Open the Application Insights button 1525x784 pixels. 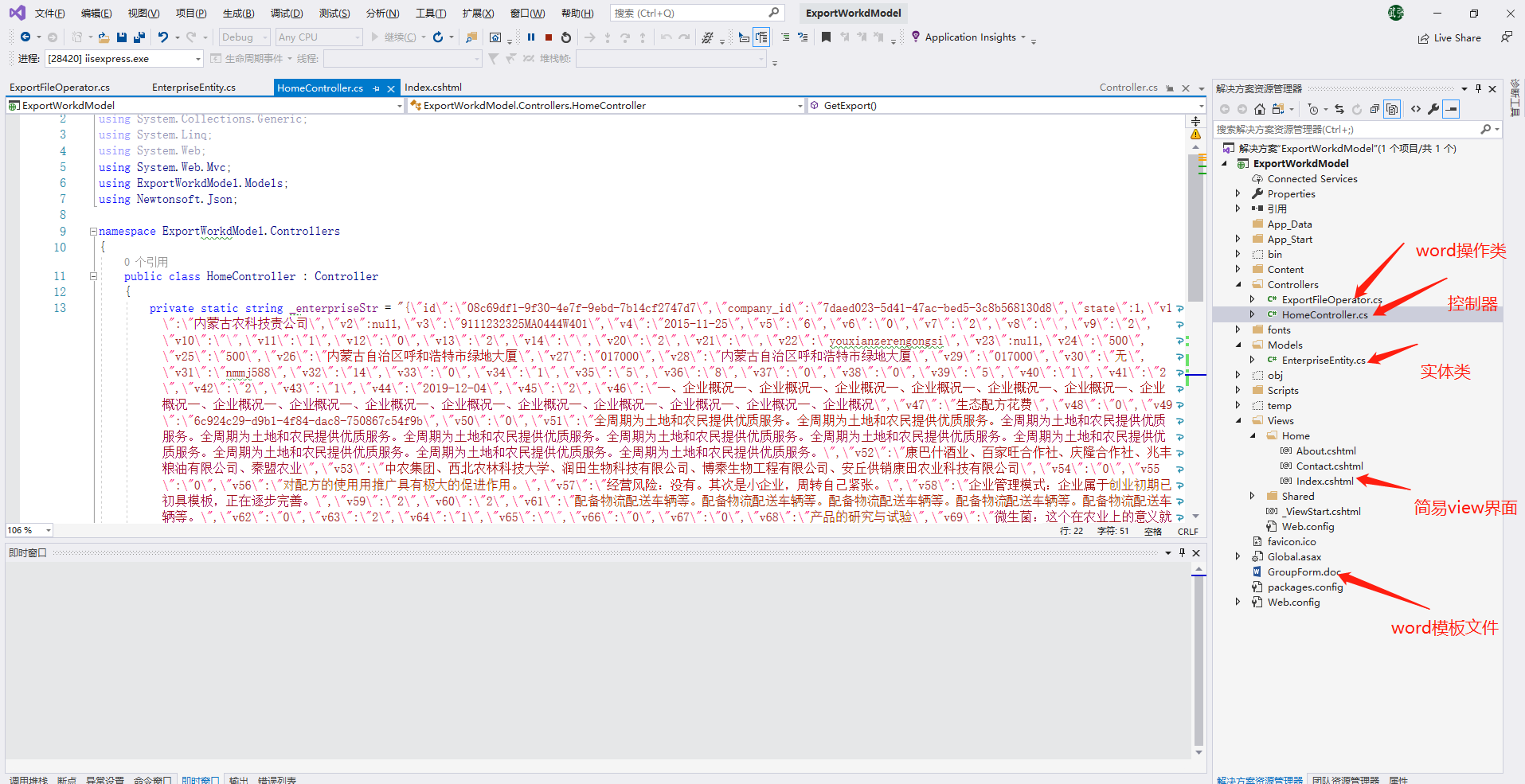pos(969,37)
